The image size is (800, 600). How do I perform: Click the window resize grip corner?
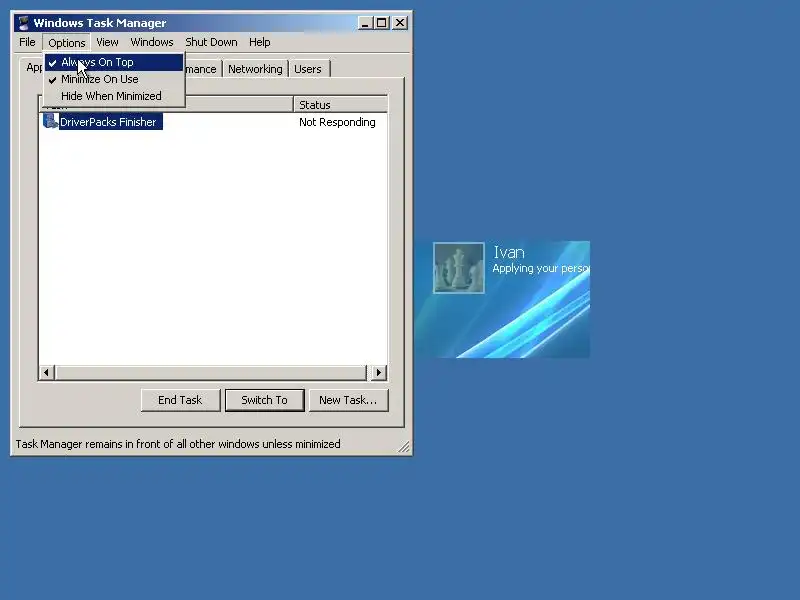[x=404, y=447]
